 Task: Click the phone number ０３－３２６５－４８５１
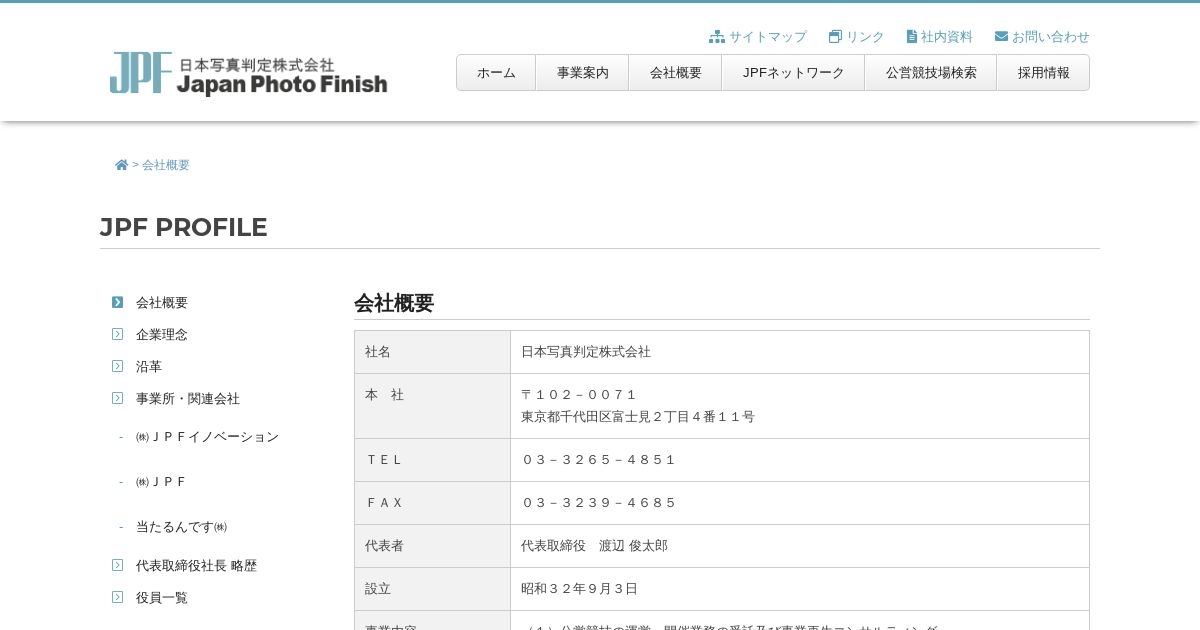pyautogui.click(x=599, y=460)
